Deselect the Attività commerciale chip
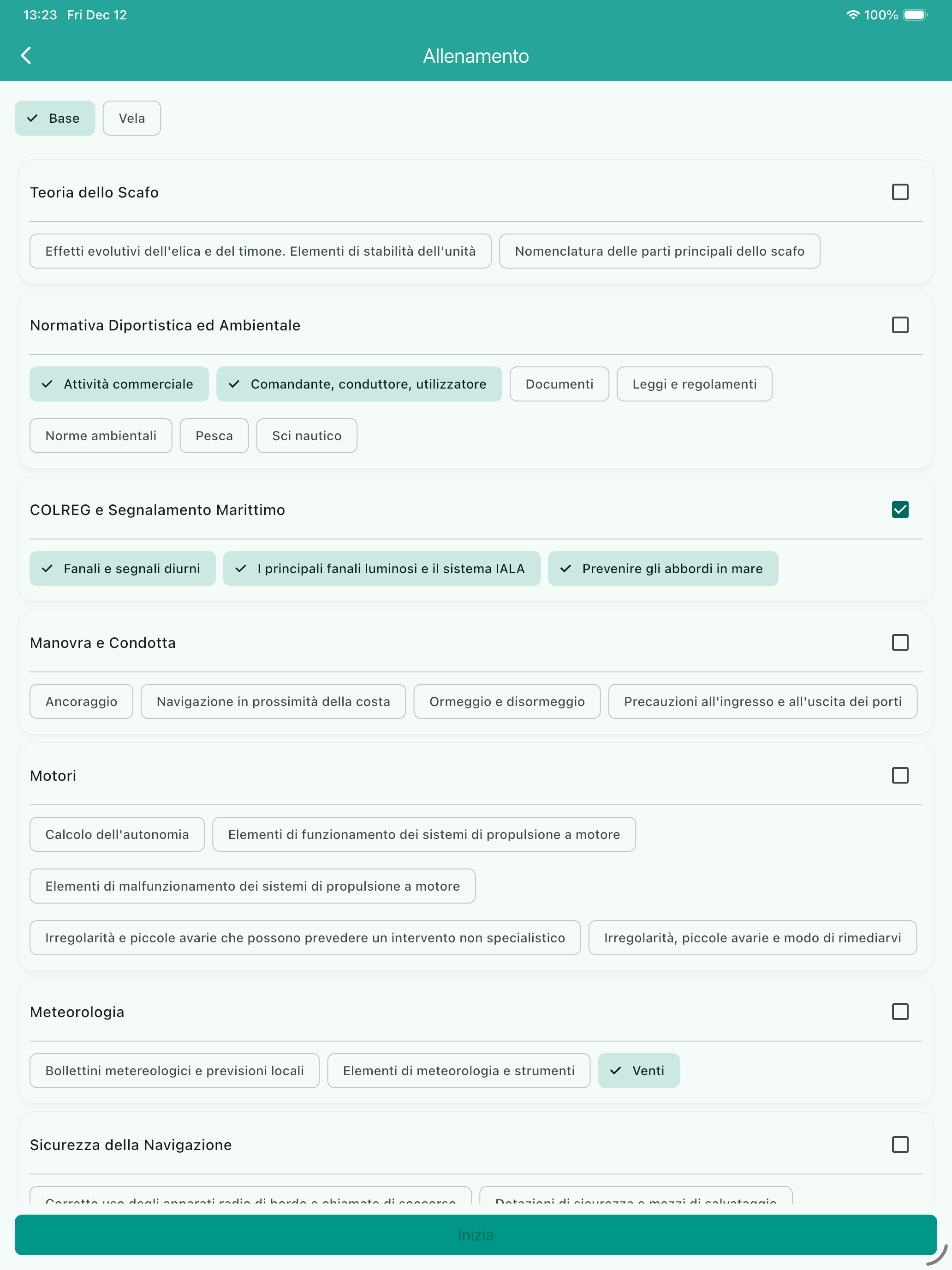952x1270 pixels. tap(119, 384)
